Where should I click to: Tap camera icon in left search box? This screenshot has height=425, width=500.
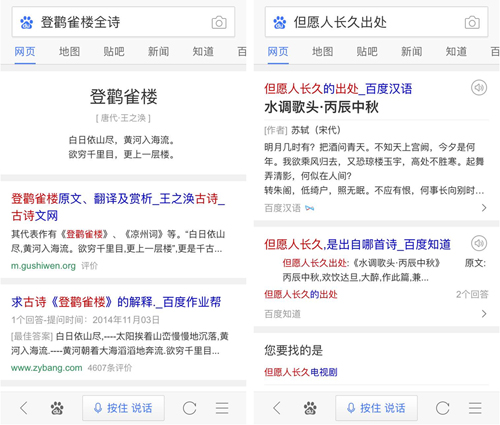pos(219,23)
